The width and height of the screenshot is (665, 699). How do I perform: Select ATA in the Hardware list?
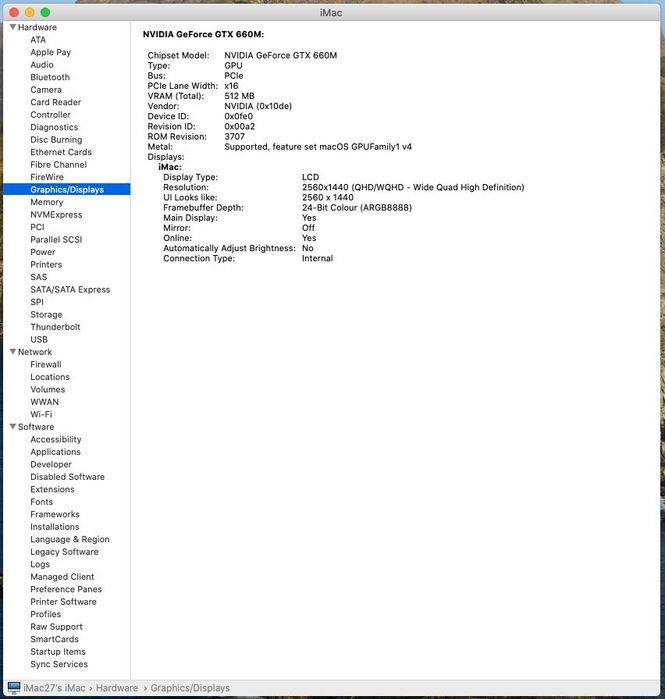pos(38,40)
